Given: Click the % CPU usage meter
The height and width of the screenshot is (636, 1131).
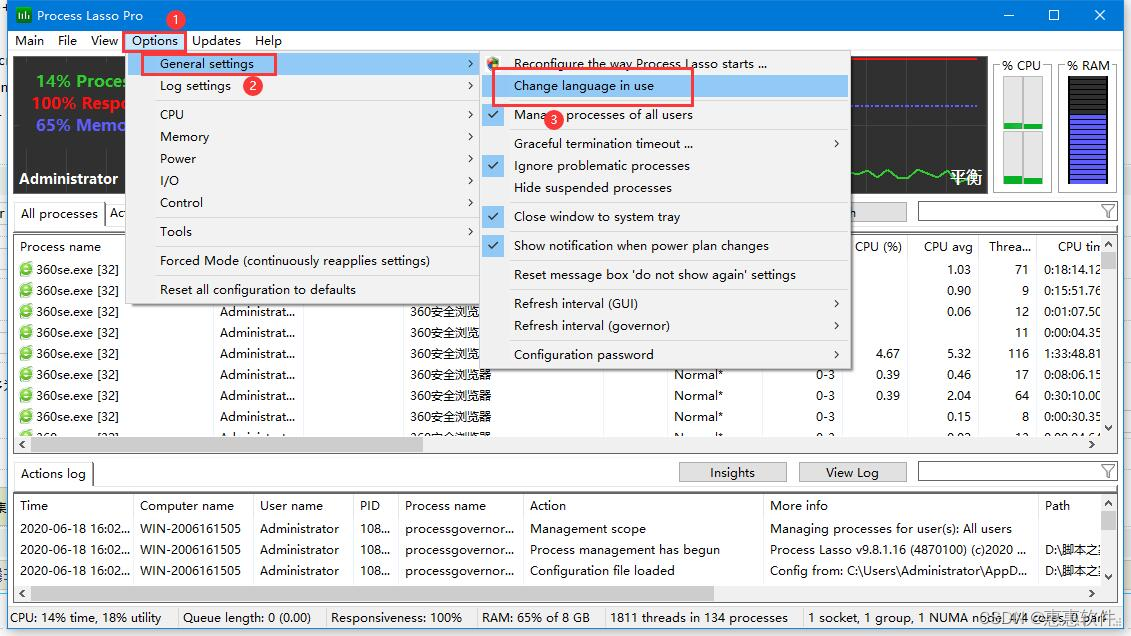Looking at the screenshot, I should pos(1022,130).
